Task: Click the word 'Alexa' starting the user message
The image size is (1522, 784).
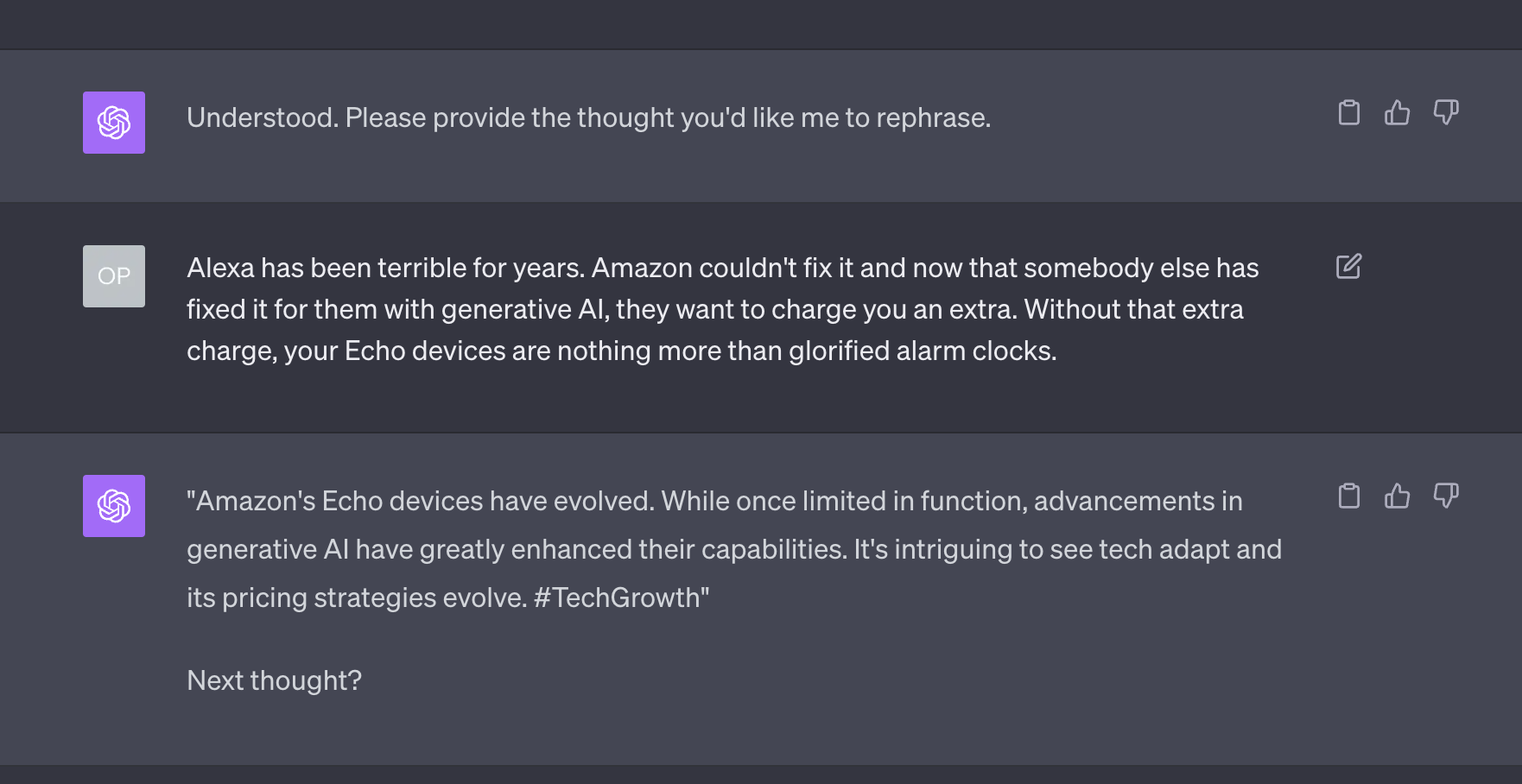Action: (220, 268)
